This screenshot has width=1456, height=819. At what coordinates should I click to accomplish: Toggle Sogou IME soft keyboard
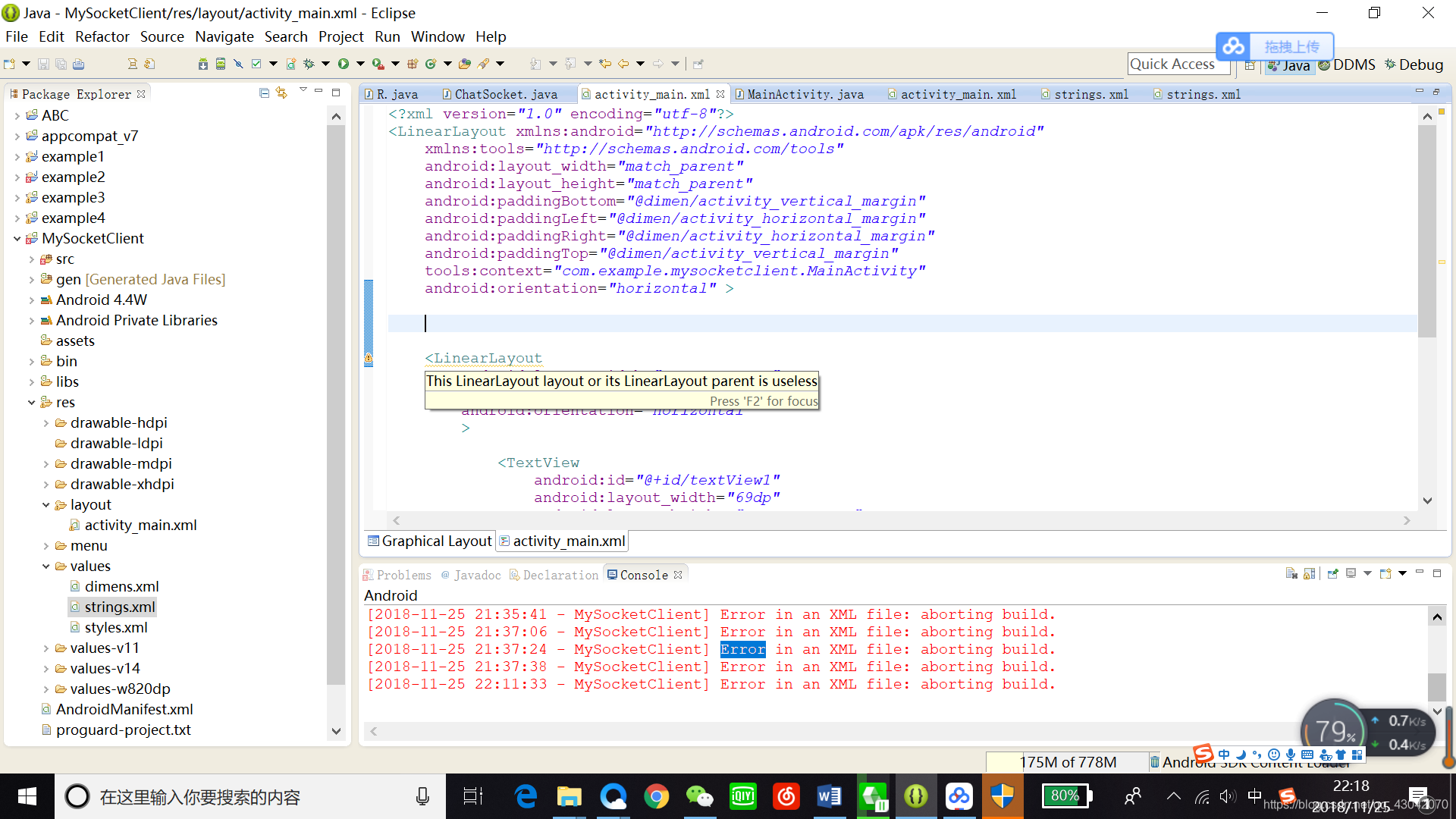1307,755
